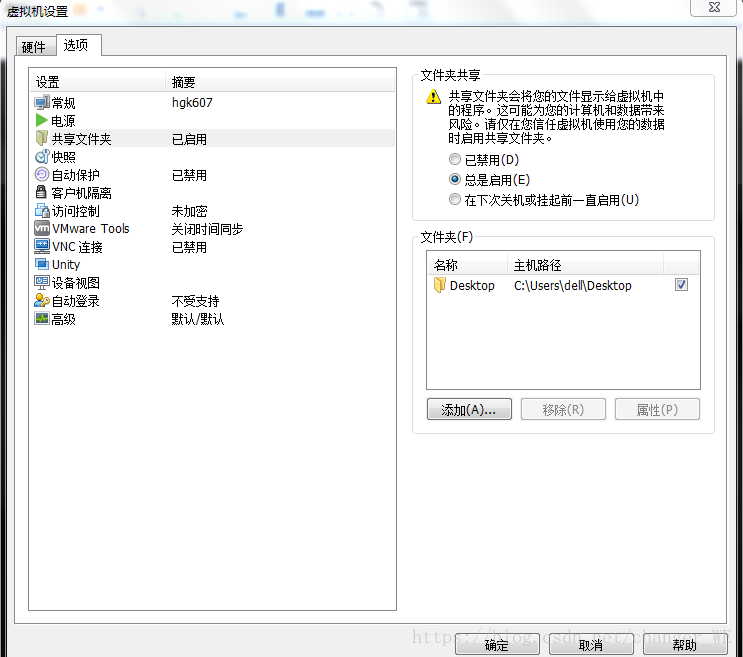
Task: Switch to the 硬件 tab
Action: click(x=34, y=47)
